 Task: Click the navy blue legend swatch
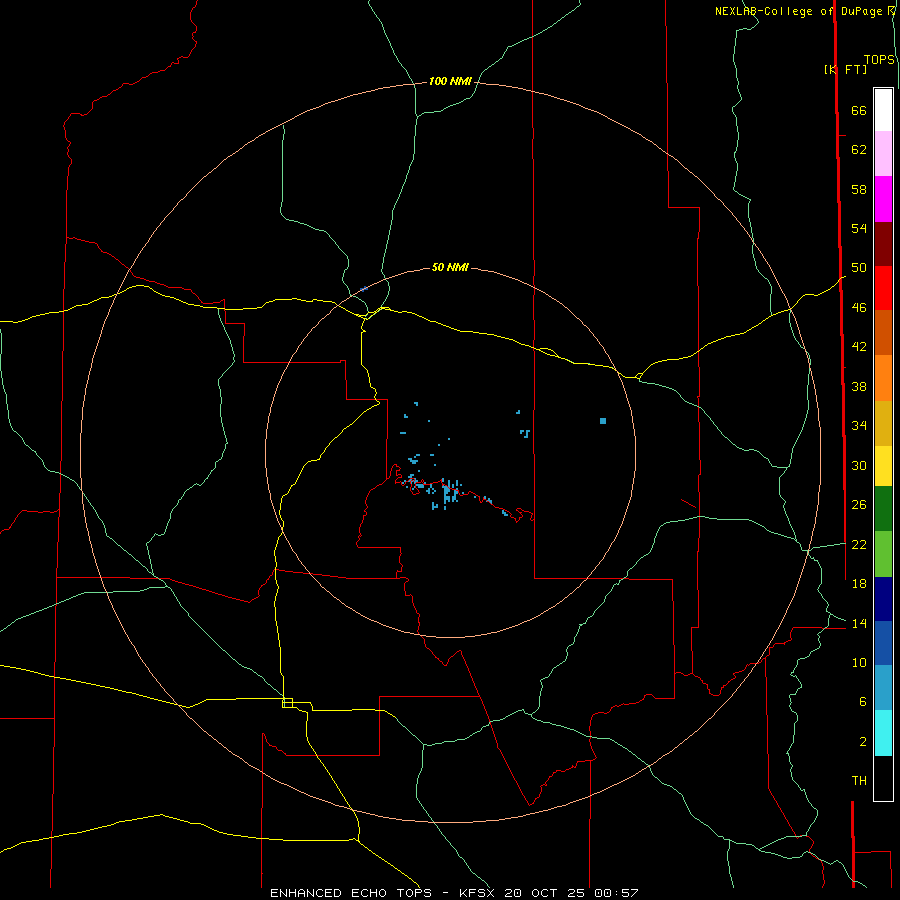click(883, 599)
